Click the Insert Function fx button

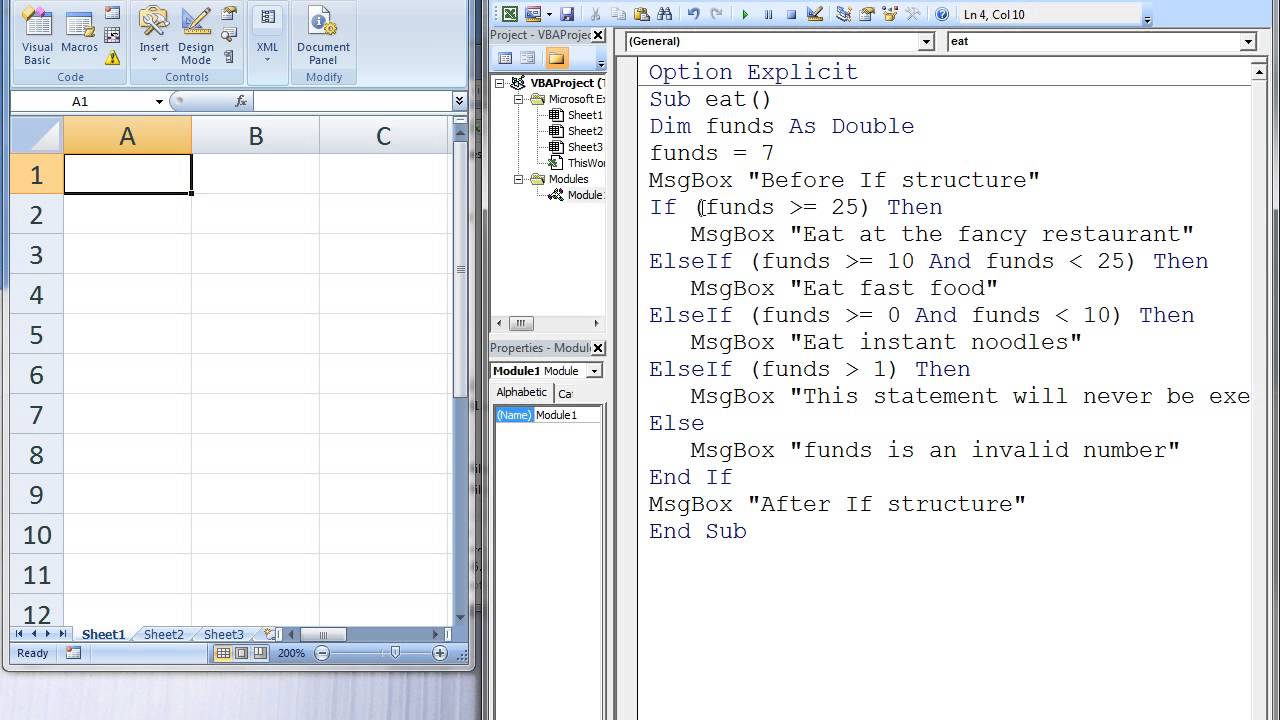241,101
